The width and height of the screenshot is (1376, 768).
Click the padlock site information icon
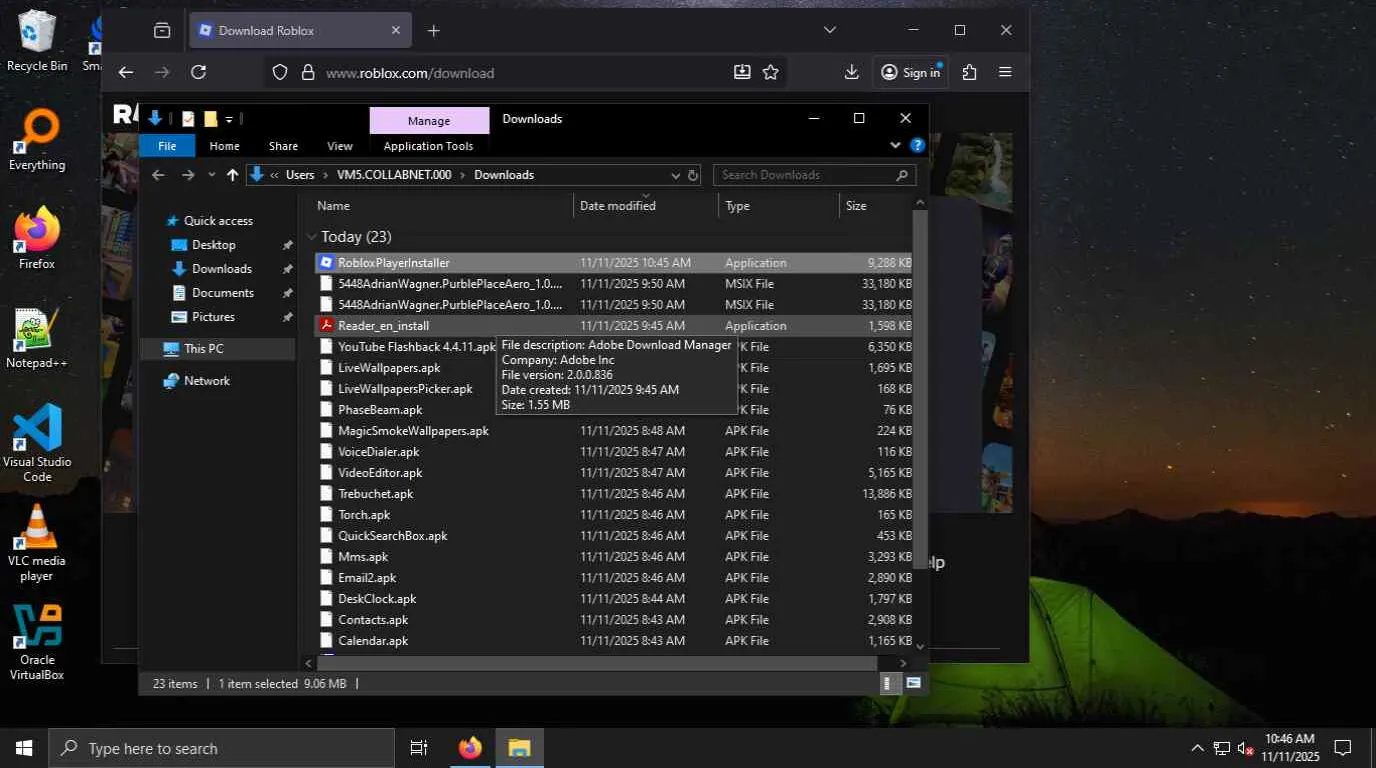tap(307, 72)
